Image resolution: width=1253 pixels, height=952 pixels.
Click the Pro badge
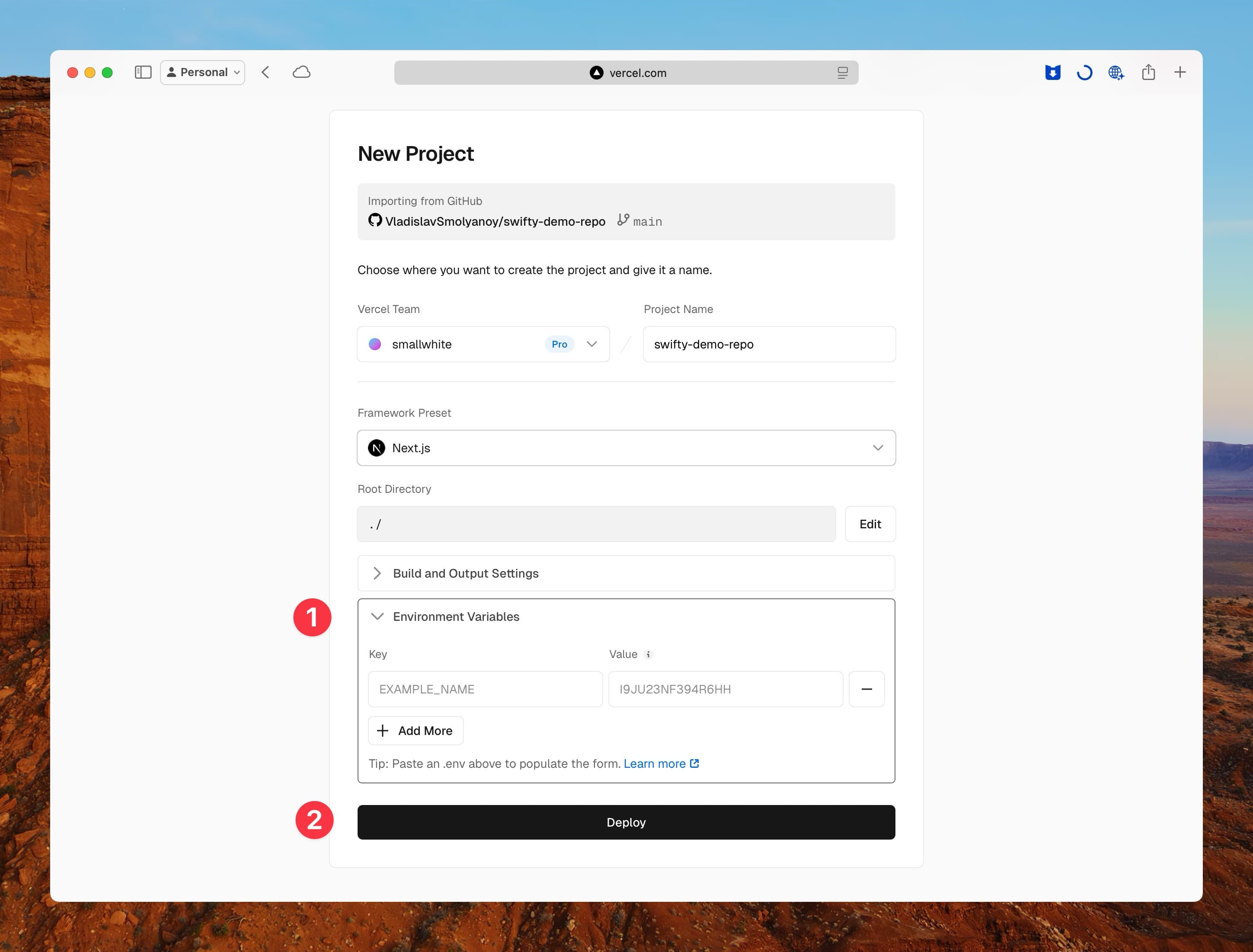[x=559, y=345]
